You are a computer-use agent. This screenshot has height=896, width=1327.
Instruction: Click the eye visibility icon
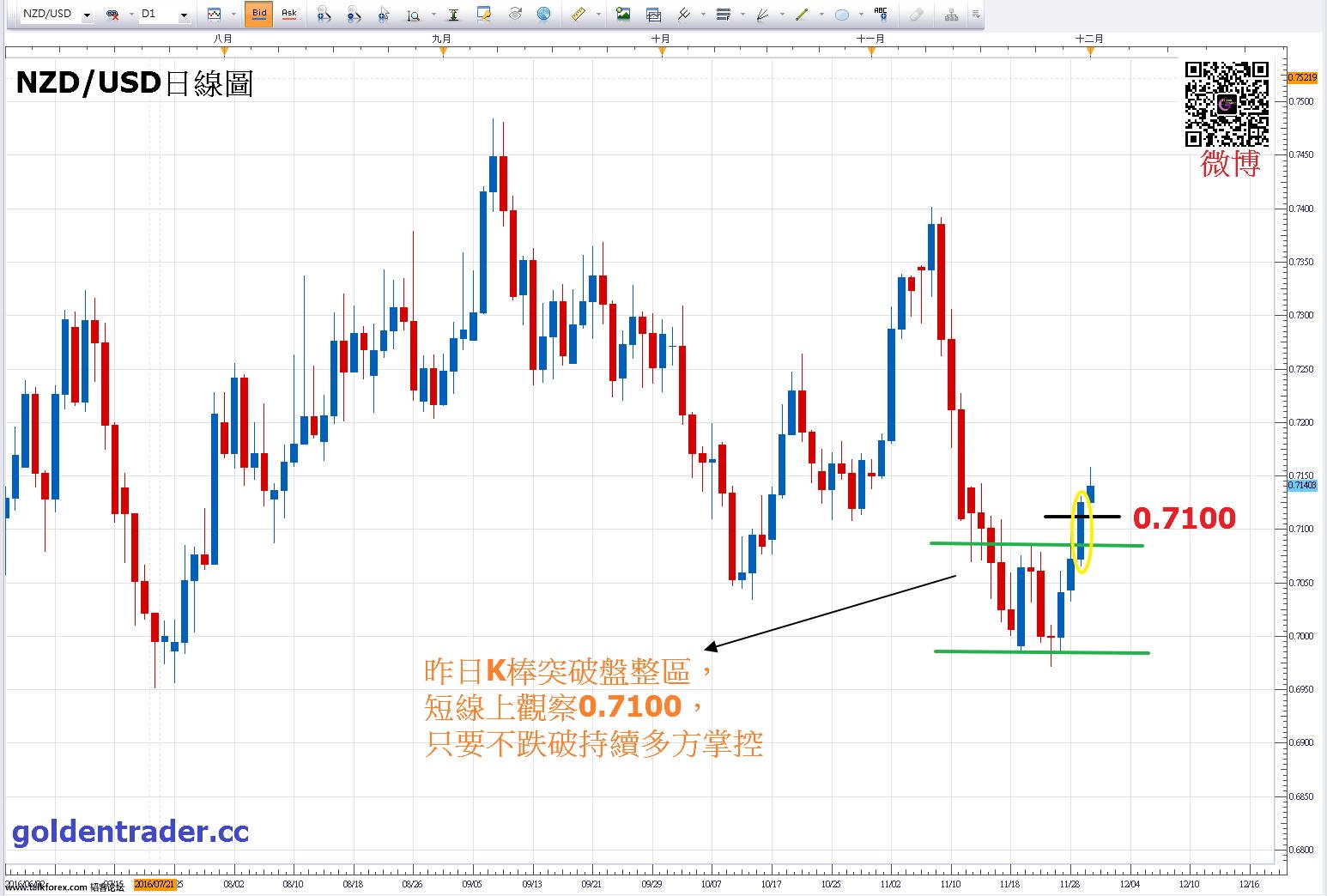click(515, 15)
